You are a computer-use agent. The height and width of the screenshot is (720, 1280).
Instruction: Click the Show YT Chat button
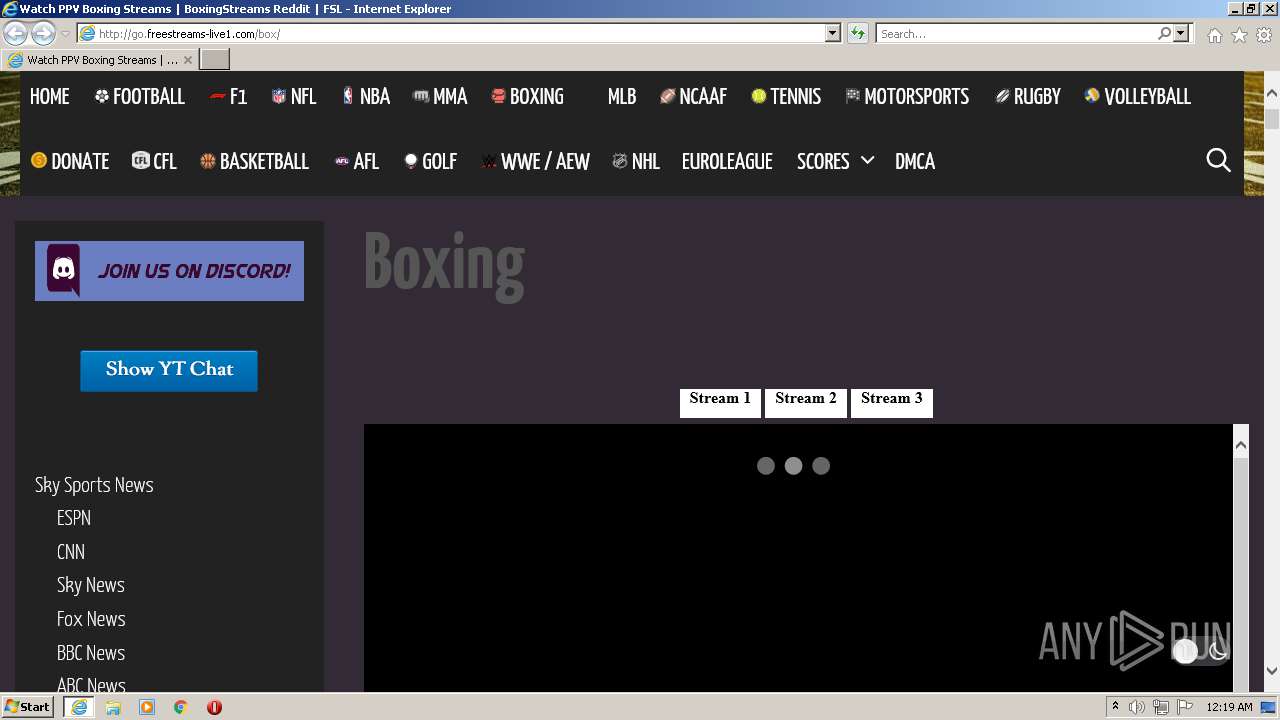pyautogui.click(x=169, y=370)
